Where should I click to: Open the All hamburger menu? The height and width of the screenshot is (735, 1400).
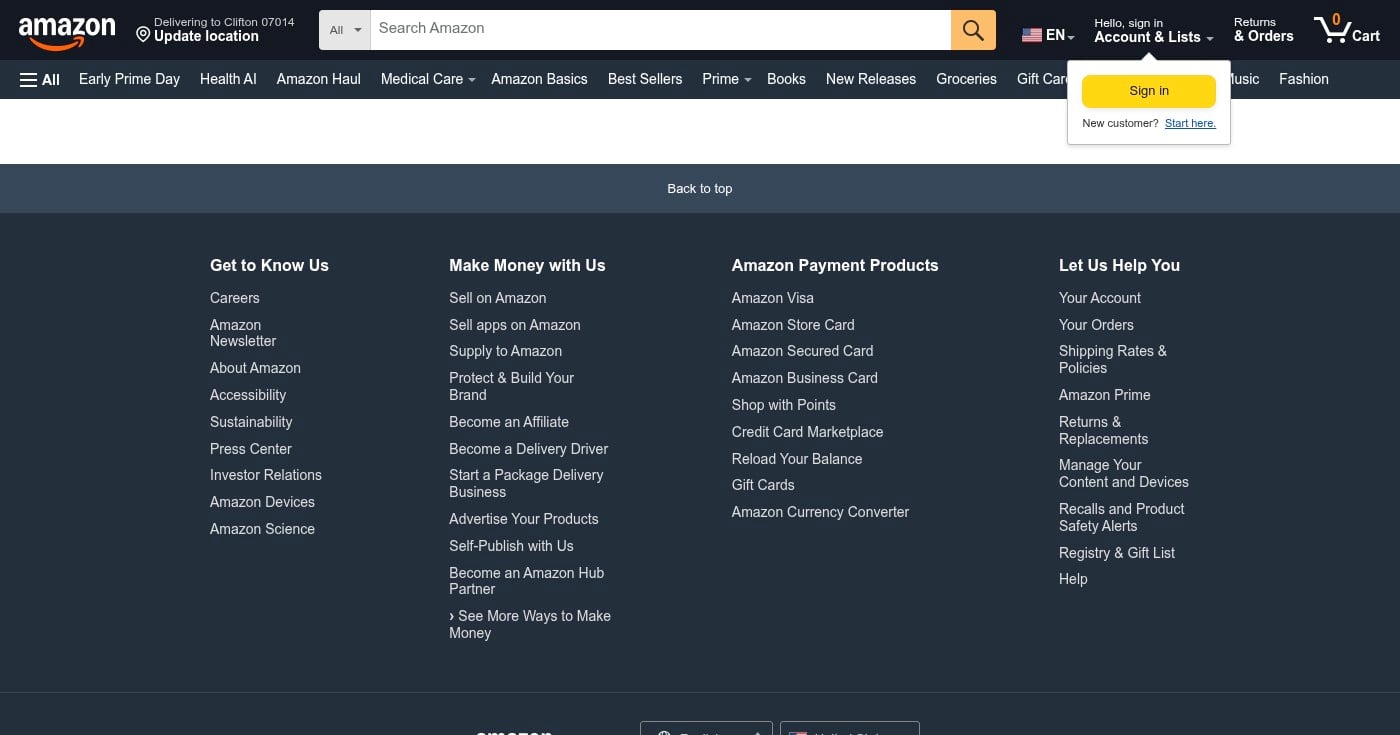[40, 79]
